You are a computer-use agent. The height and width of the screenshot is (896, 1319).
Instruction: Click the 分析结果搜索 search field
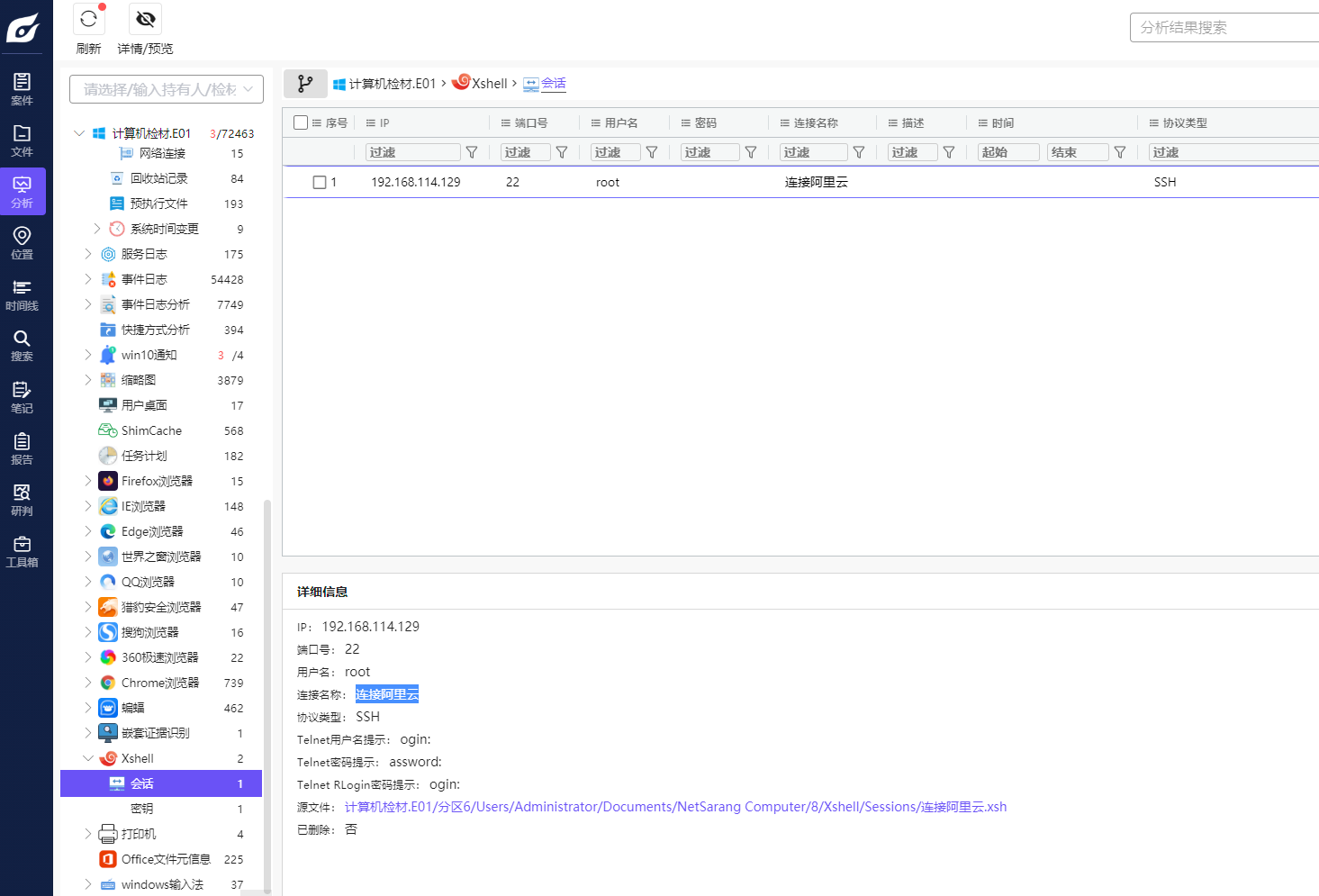1224,28
